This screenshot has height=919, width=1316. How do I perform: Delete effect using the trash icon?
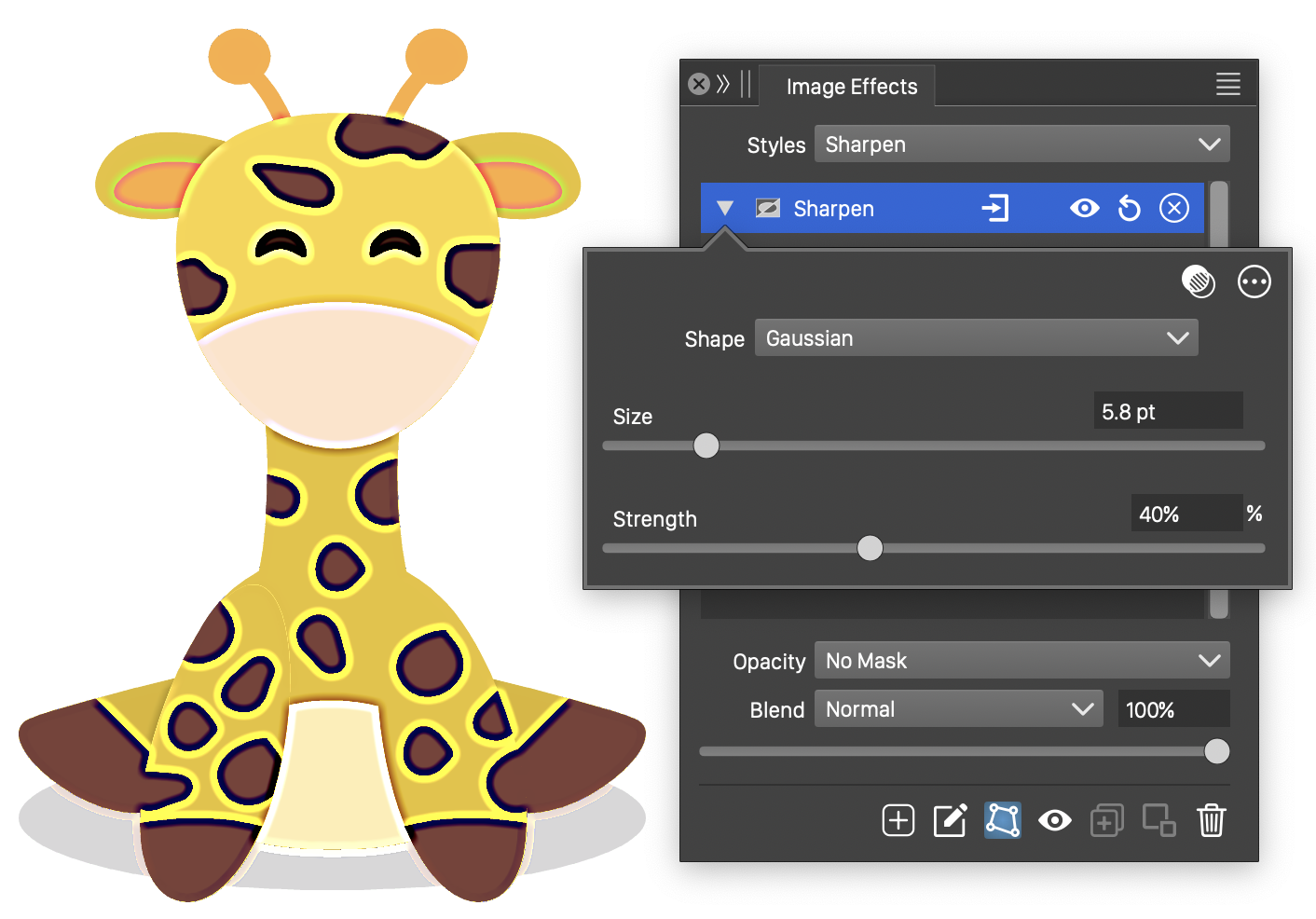tap(1211, 820)
